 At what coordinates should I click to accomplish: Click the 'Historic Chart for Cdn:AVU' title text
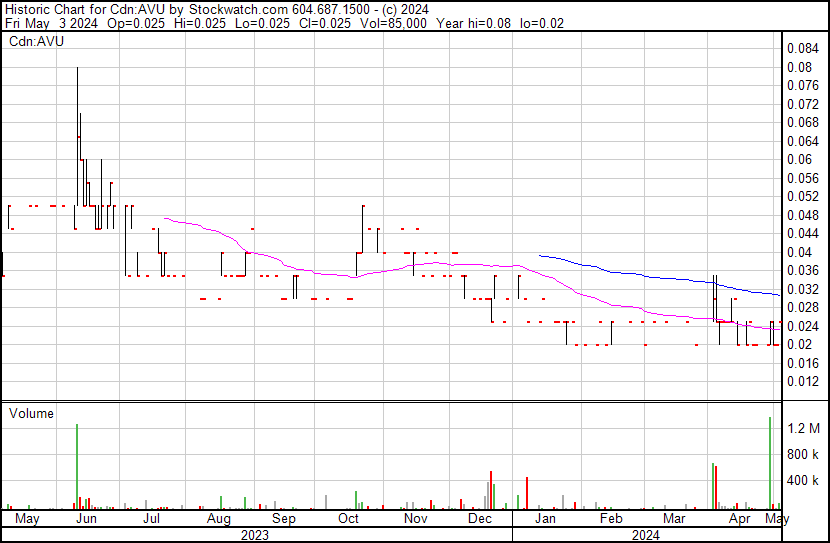85,10
